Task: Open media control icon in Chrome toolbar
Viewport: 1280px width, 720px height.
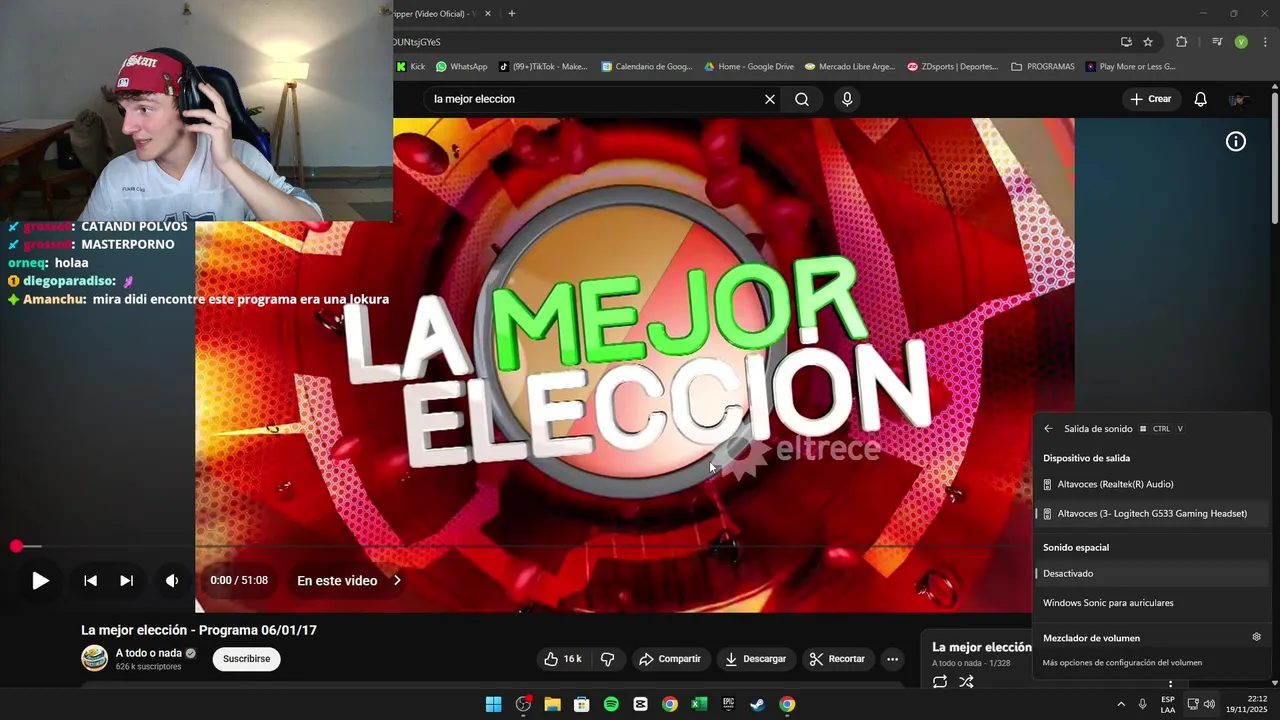Action: 1217,42
